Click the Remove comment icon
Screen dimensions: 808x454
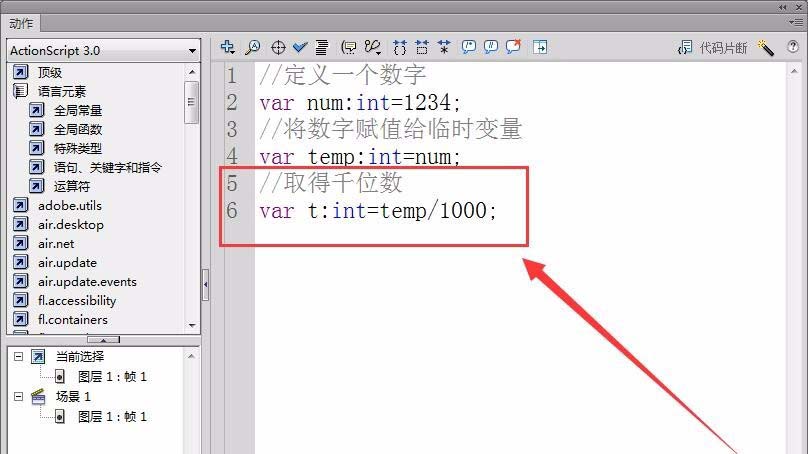513,47
